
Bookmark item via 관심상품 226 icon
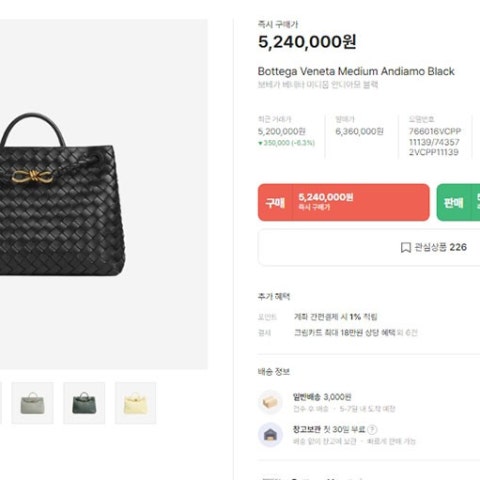[x=405, y=247]
